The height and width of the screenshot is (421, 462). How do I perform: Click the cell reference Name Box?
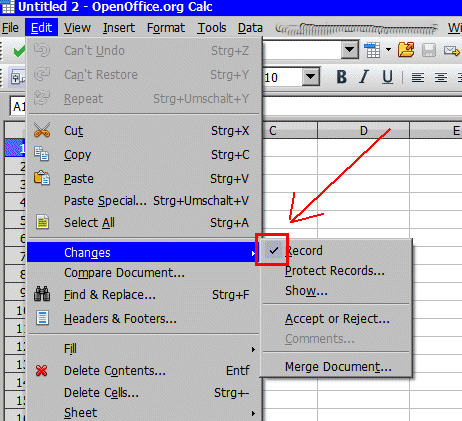tap(18, 106)
